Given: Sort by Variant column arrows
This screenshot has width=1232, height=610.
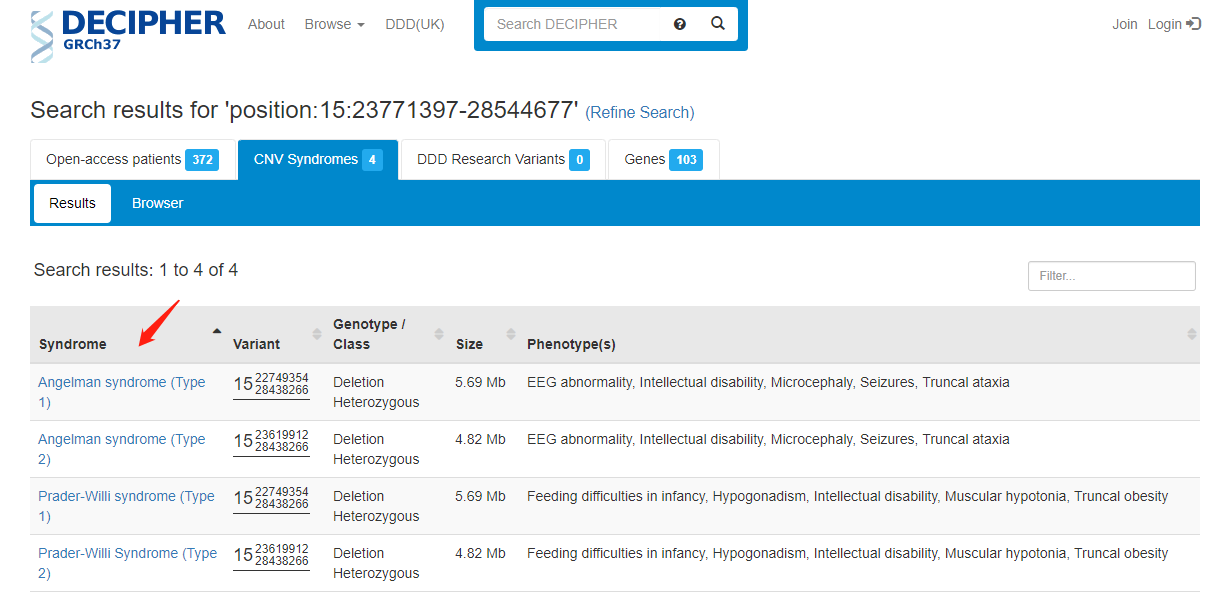Looking at the screenshot, I should pyautogui.click(x=318, y=334).
